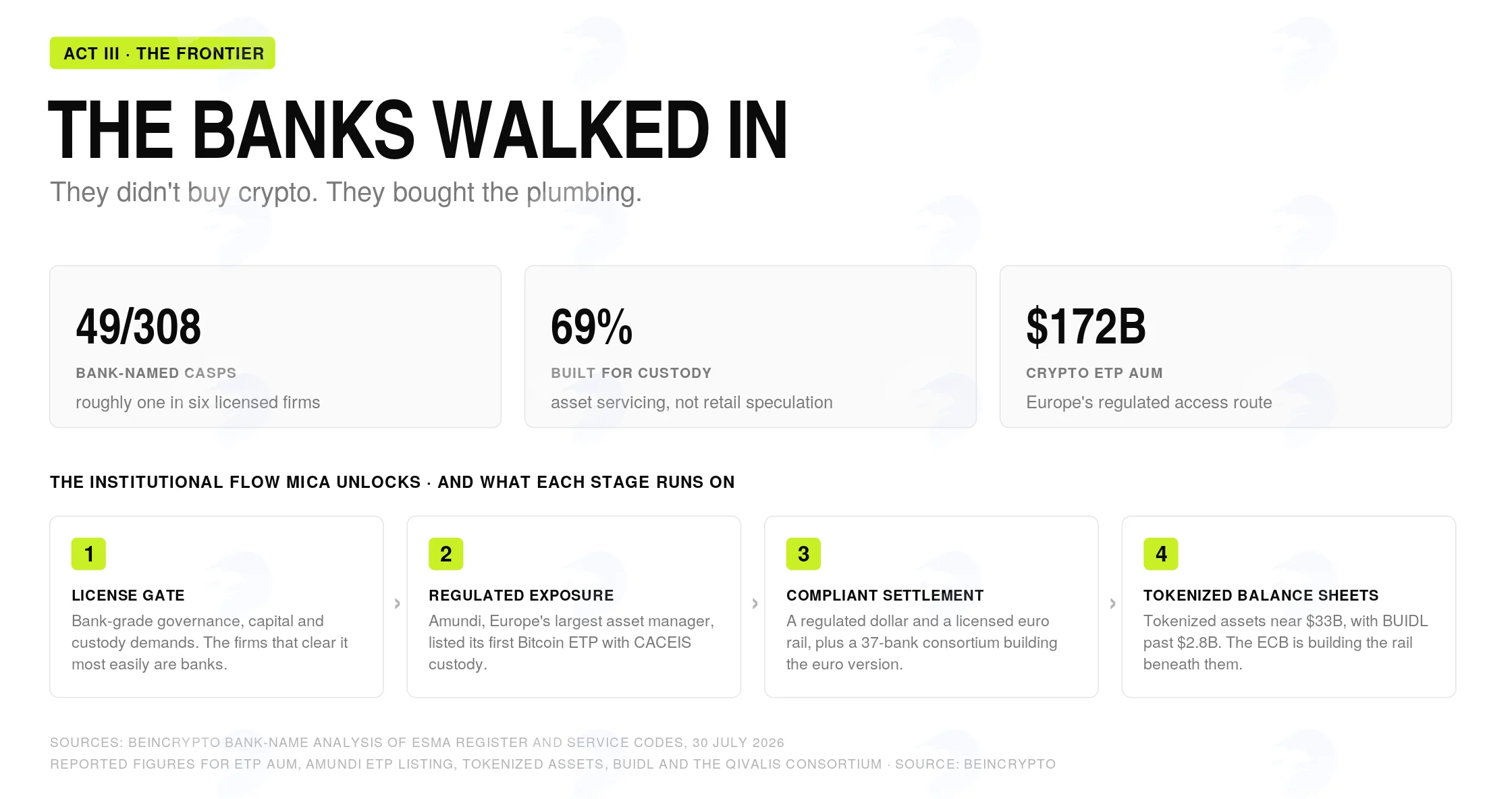Click the green step 1 number badge
This screenshot has height=799, width=1512.
[88, 554]
